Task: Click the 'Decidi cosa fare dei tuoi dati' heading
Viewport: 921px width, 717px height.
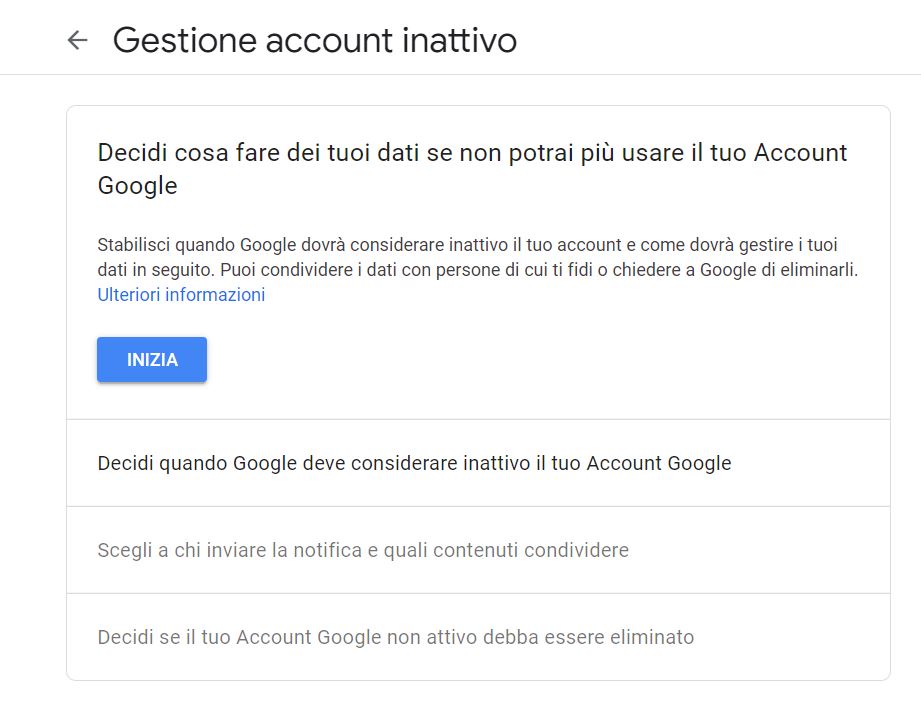Action: pyautogui.click(x=472, y=153)
